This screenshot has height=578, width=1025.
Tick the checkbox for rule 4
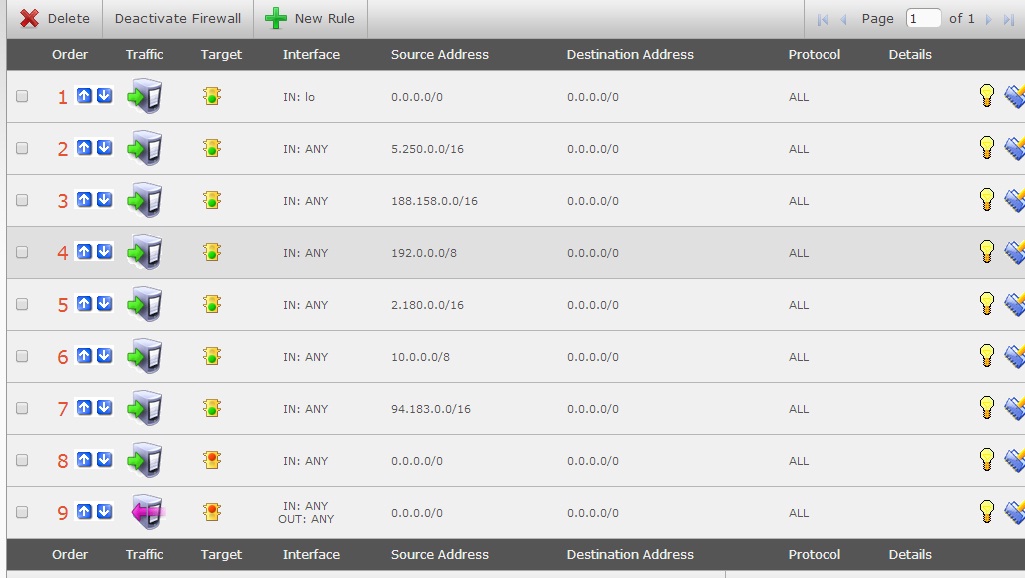click(22, 252)
